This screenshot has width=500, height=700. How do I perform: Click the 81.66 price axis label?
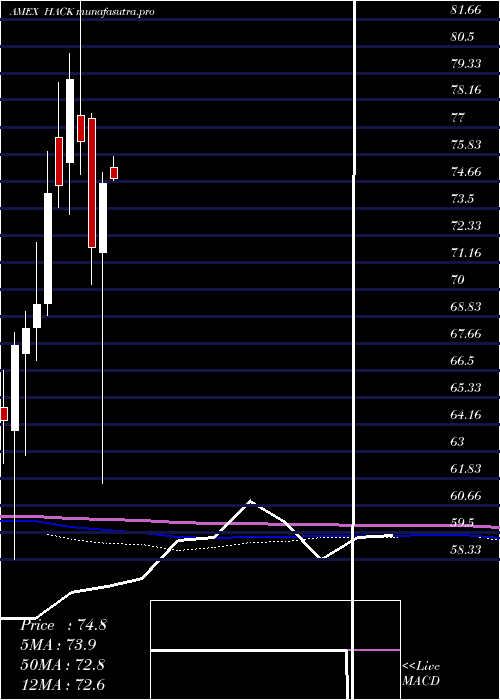tap(466, 9)
